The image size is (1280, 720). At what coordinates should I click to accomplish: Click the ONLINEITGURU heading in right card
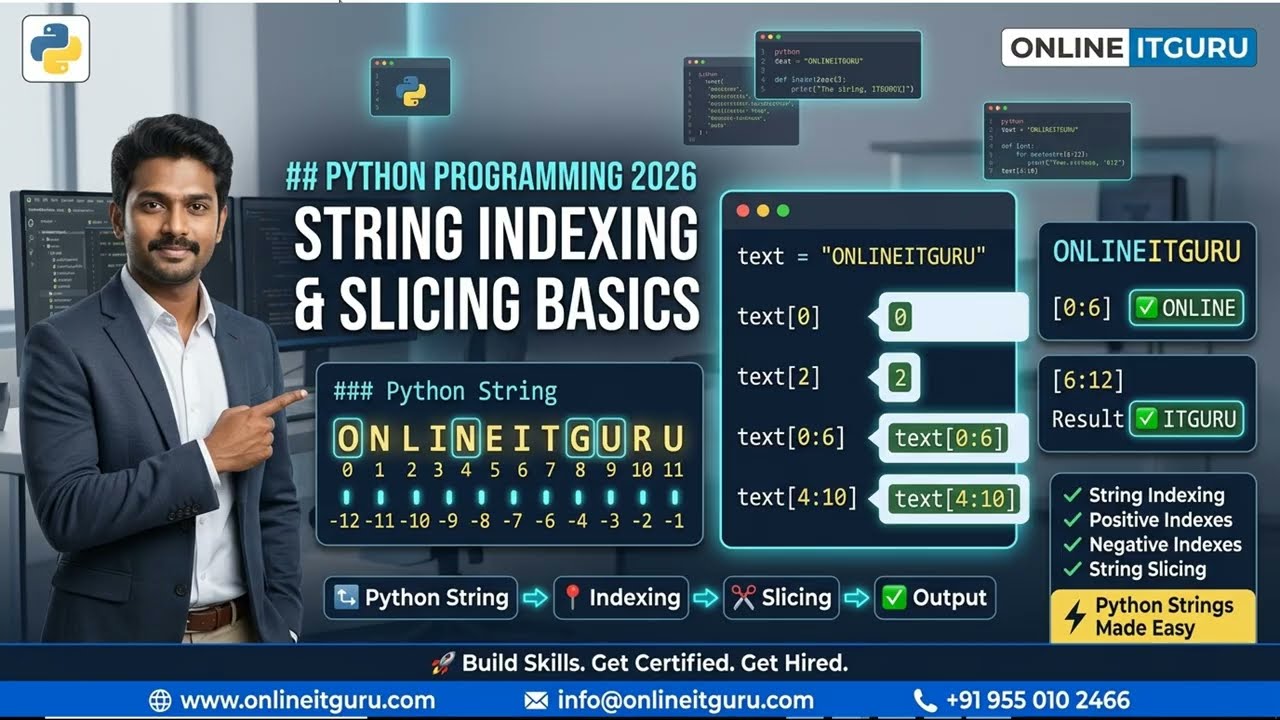pyautogui.click(x=1147, y=251)
